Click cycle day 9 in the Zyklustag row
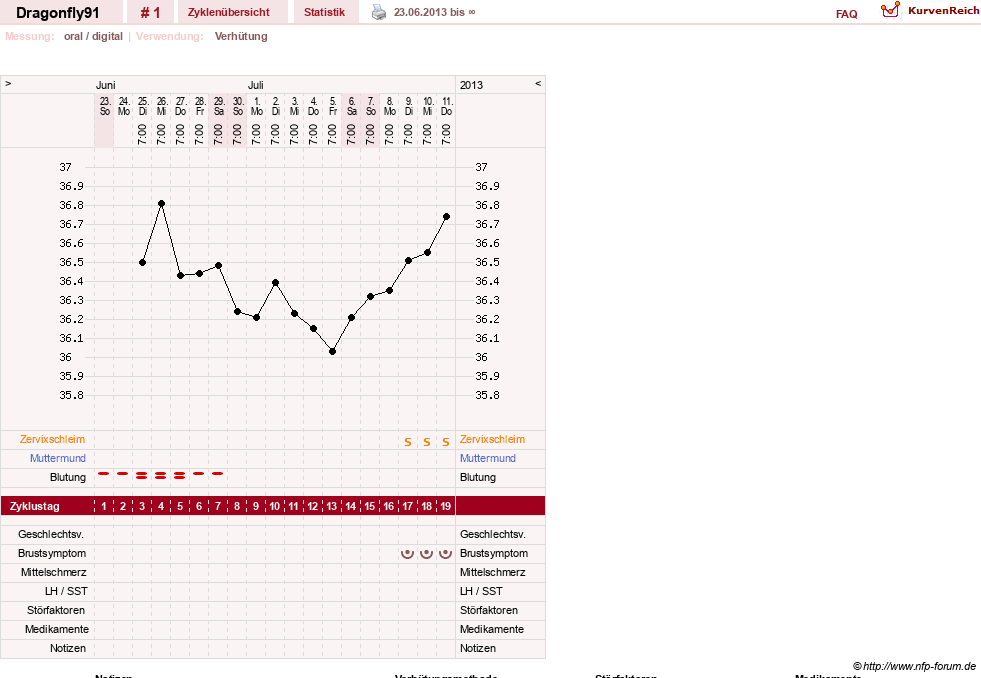Screen dimensions: 981x678 tap(256, 506)
